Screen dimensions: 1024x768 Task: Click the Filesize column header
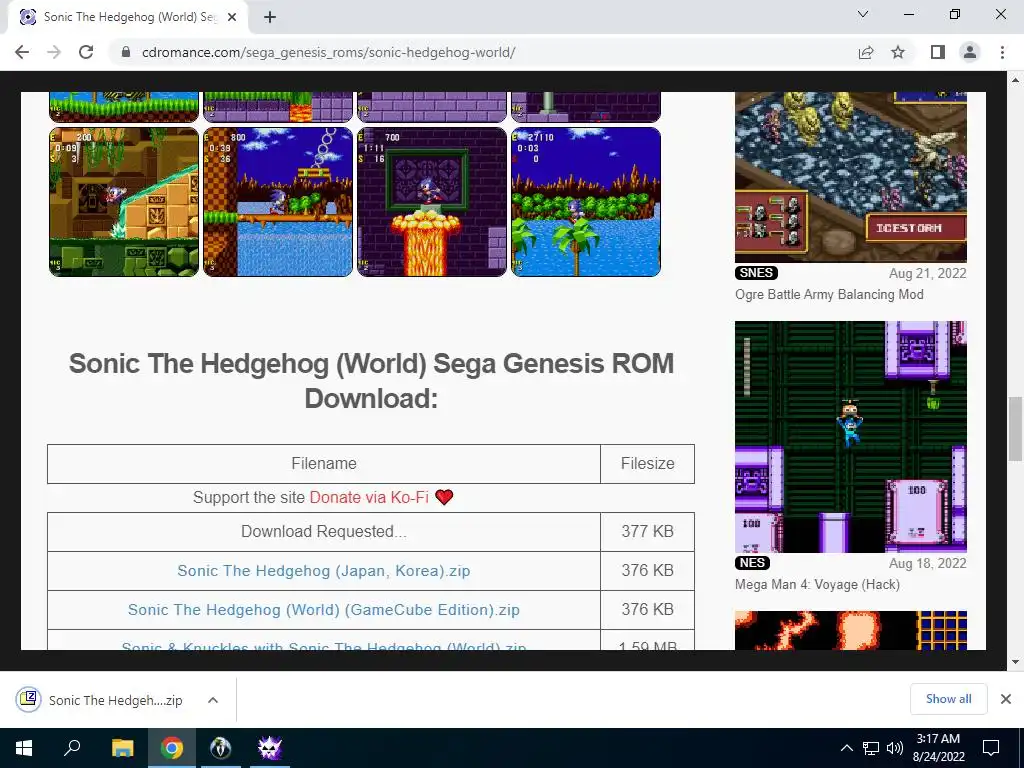click(x=647, y=464)
